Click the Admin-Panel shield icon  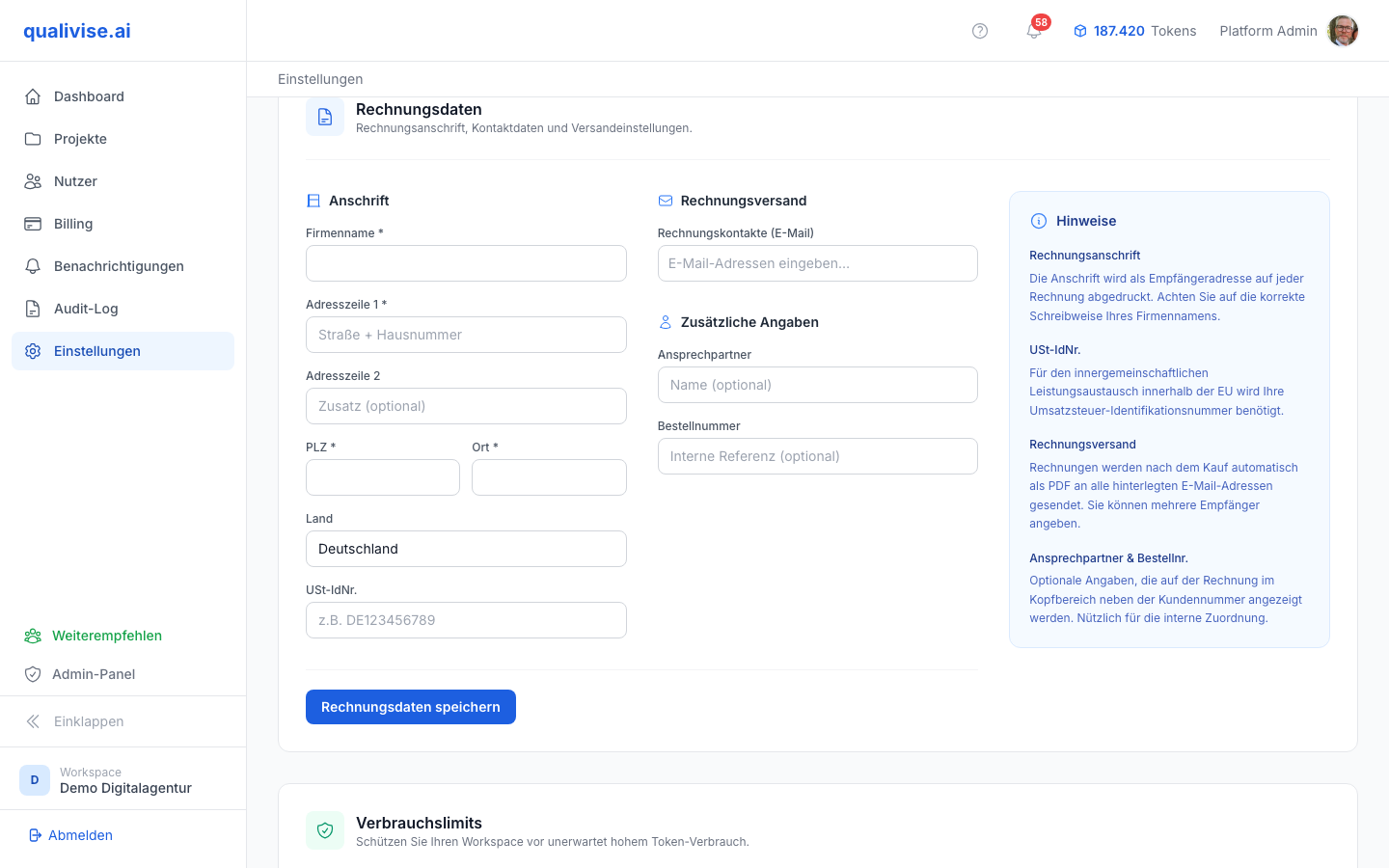pos(33,674)
